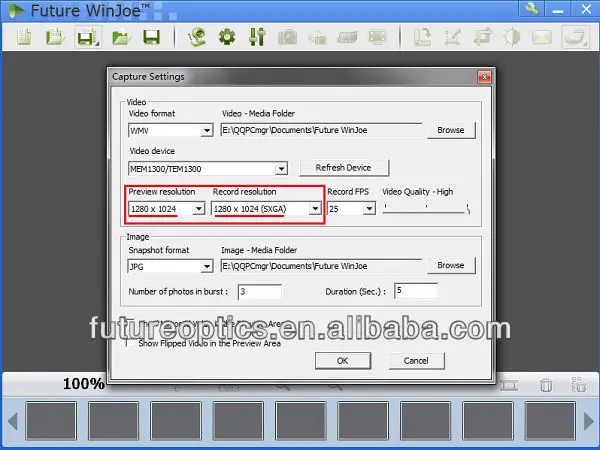The image size is (600, 450).
Task: Confirm settings with the OK button
Action: pos(342,360)
